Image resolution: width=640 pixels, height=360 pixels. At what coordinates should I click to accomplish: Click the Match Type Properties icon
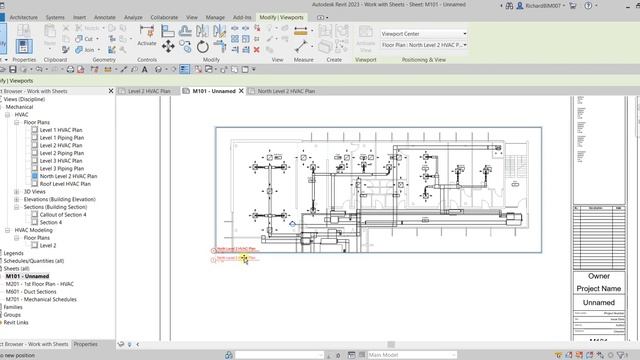click(65, 49)
